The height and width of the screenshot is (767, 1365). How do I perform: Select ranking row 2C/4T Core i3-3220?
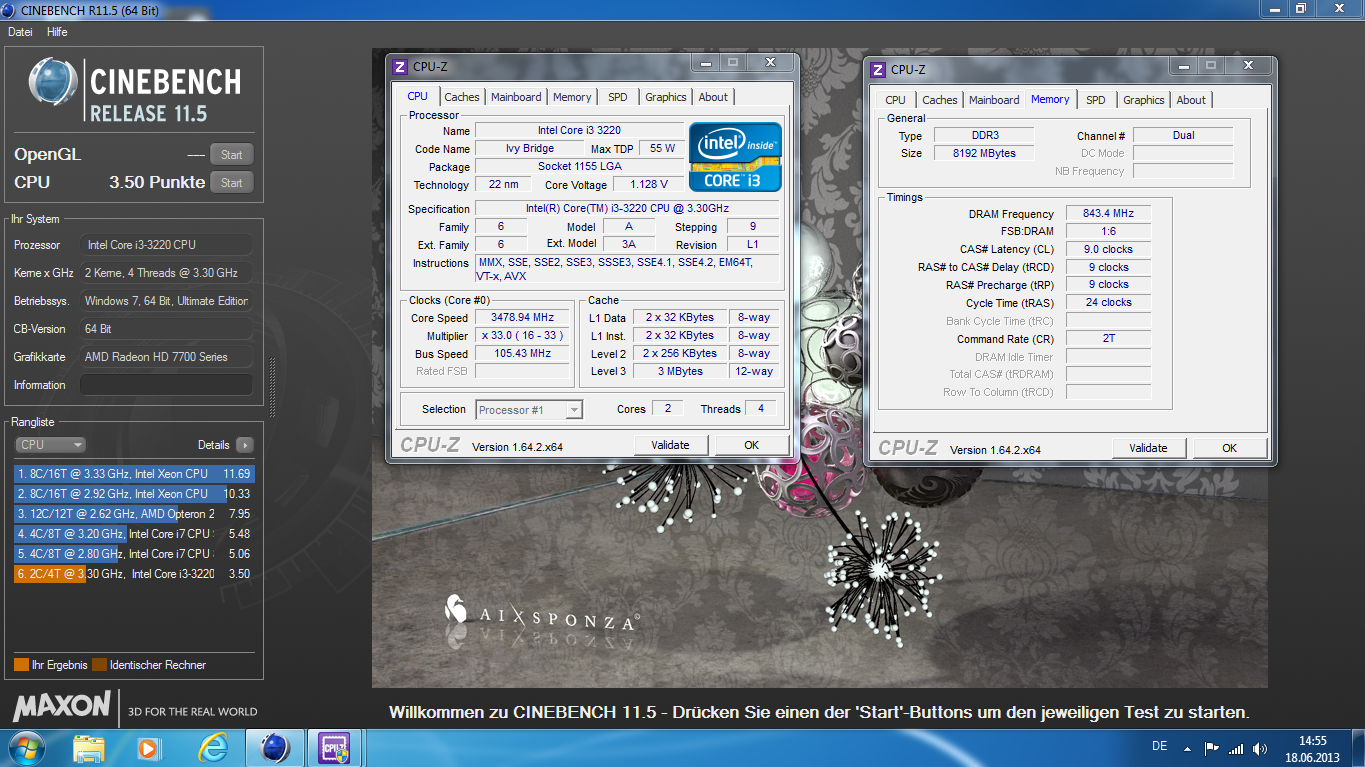click(134, 574)
